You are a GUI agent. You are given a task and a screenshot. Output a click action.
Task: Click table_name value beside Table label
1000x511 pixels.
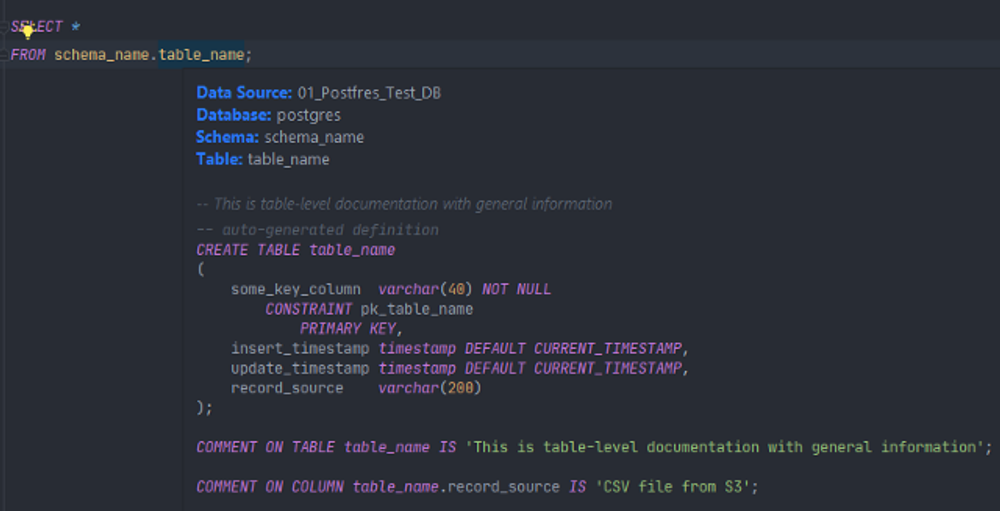pos(288,159)
